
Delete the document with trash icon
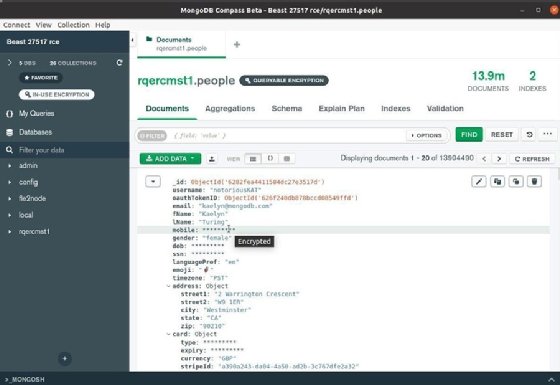(x=534, y=181)
